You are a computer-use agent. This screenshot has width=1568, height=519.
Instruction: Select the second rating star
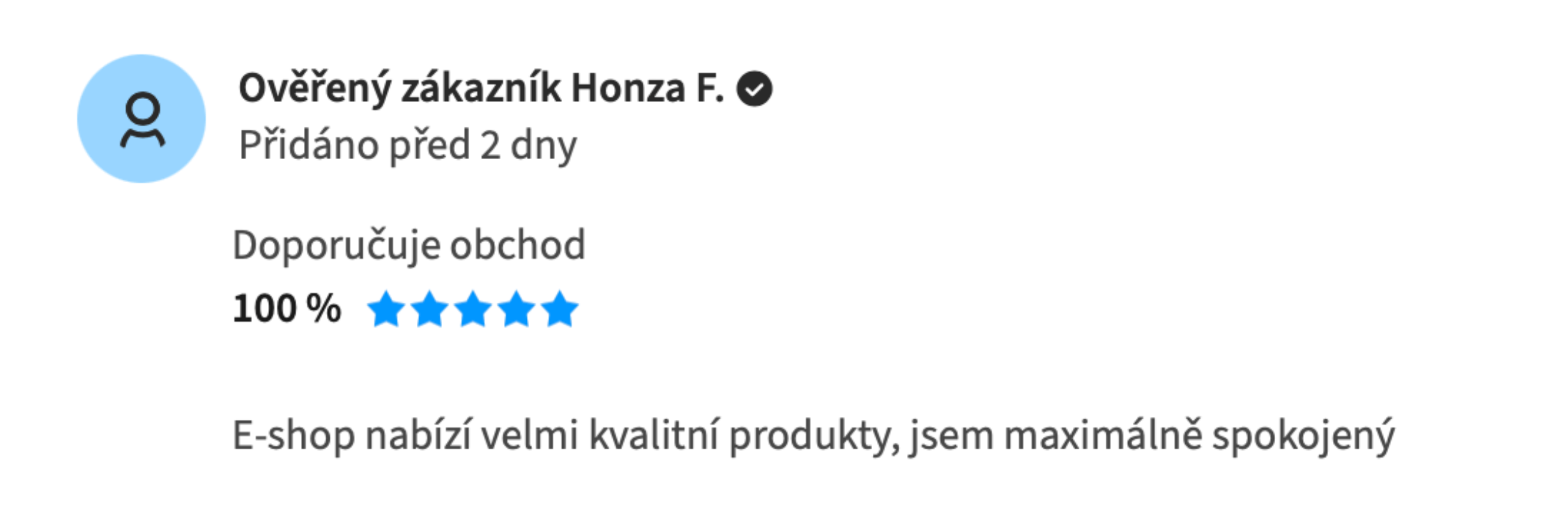[x=429, y=309]
